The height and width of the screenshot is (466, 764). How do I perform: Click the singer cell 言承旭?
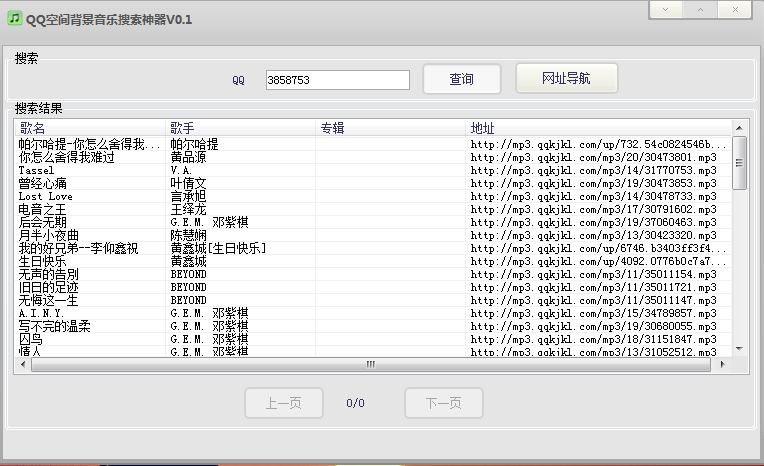point(188,196)
